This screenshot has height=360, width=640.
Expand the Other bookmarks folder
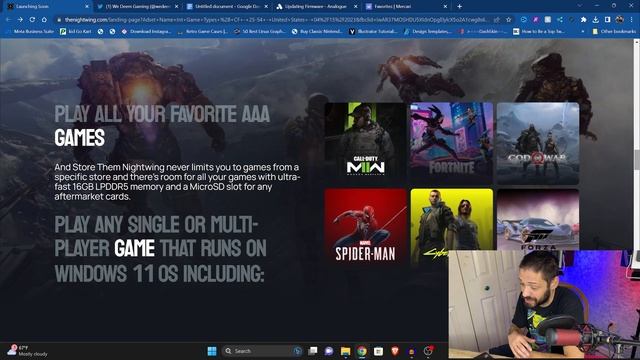click(x=614, y=31)
